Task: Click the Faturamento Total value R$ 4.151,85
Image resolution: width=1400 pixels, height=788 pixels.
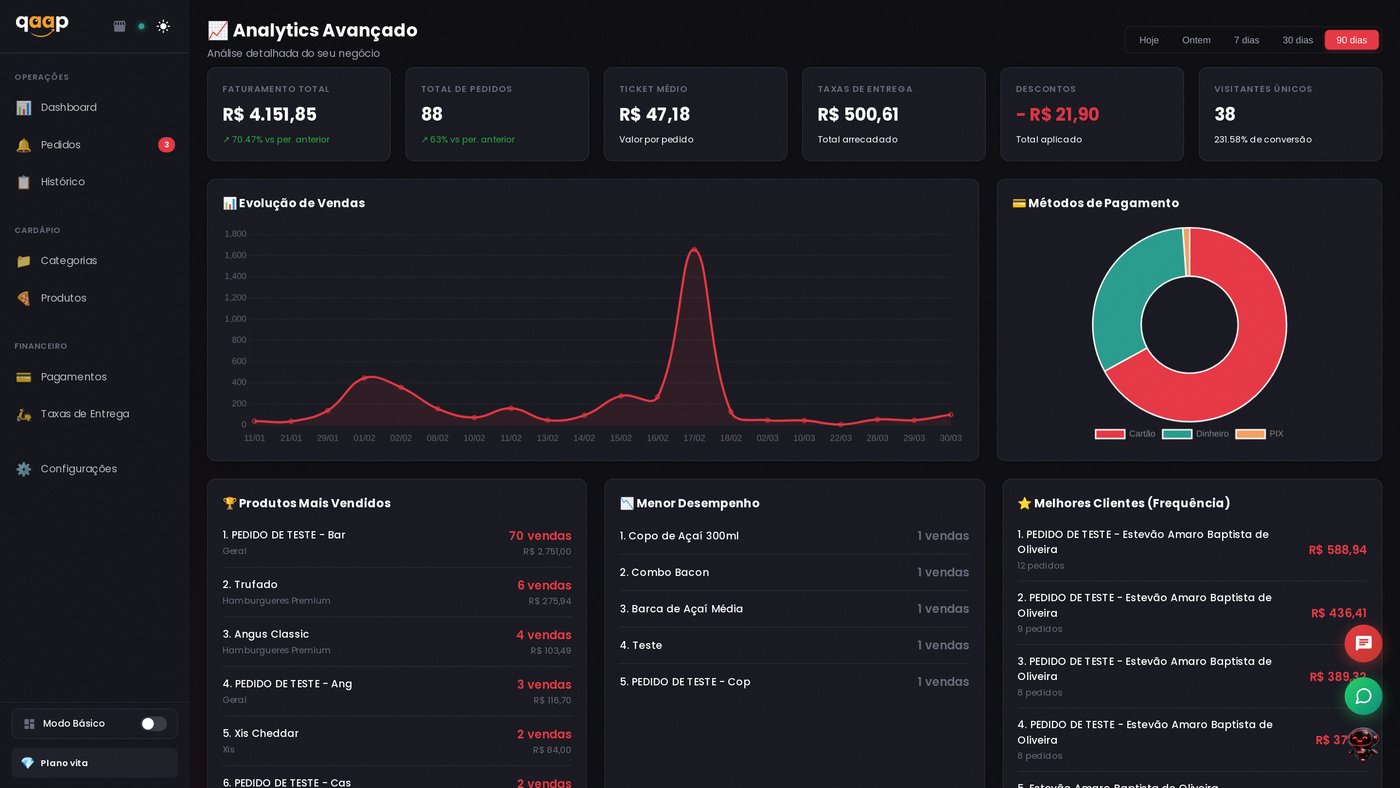Action: tap(269, 115)
